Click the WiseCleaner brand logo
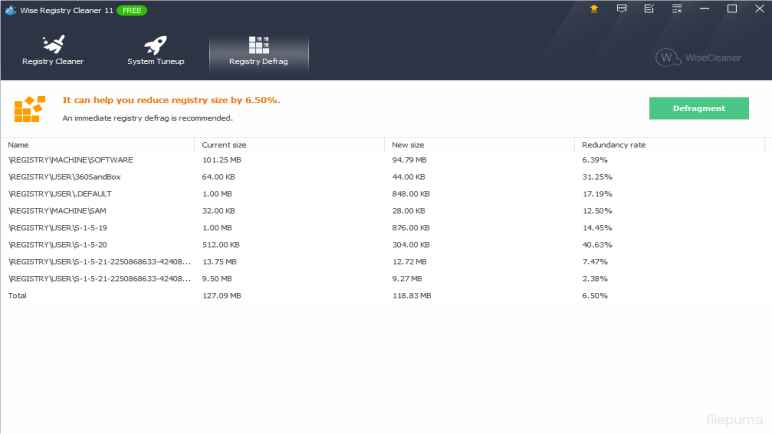This screenshot has height=434, width=772. pyautogui.click(x=700, y=57)
